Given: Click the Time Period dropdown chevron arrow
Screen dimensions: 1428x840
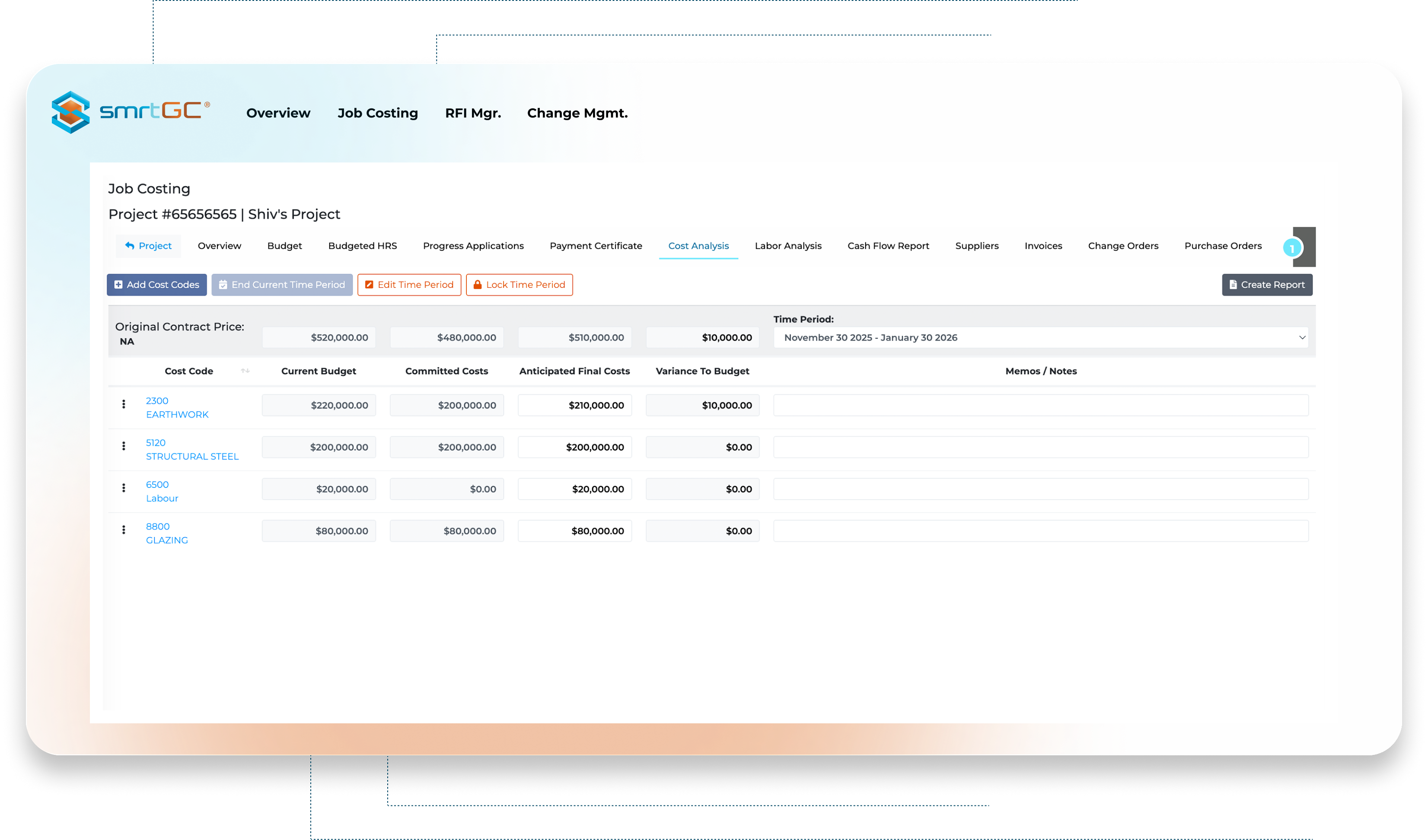Looking at the screenshot, I should click(1302, 337).
